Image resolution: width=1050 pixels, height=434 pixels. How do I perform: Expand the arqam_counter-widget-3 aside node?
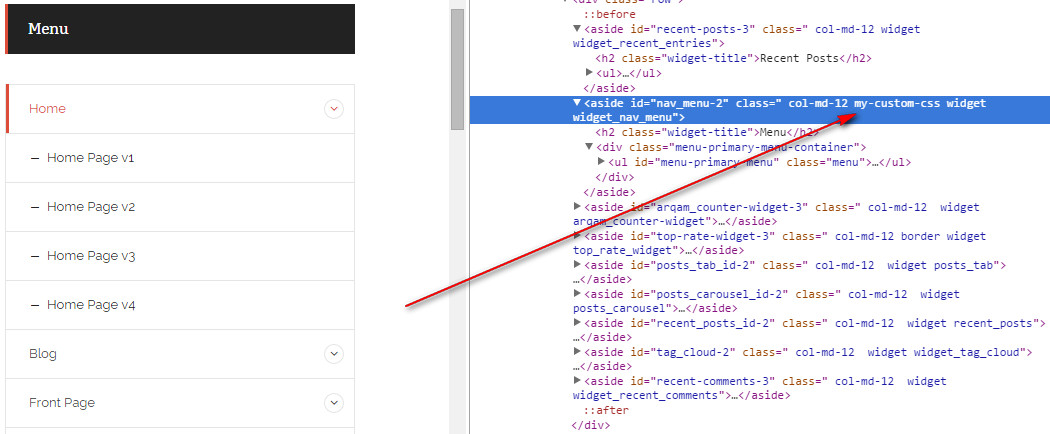tap(577, 207)
